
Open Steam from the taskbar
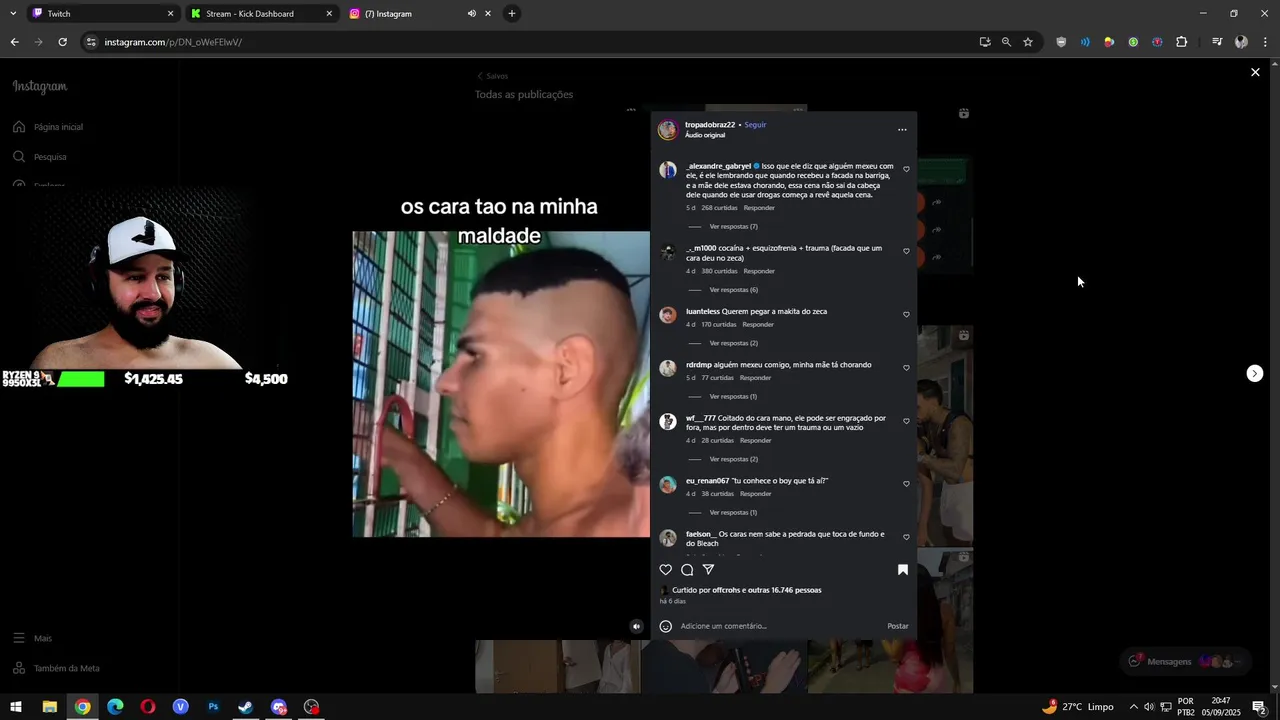click(x=245, y=707)
